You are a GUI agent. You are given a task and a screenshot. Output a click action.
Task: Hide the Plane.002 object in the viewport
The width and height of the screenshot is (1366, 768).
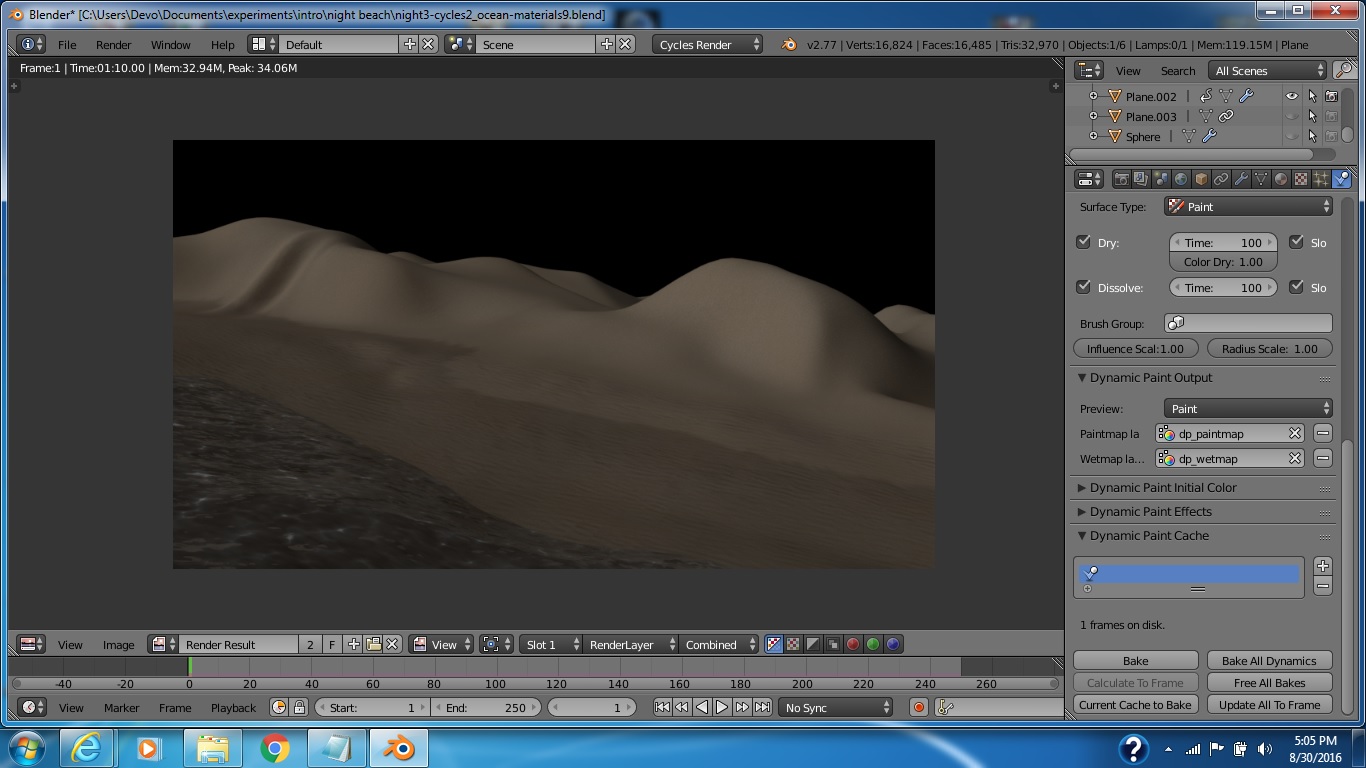click(1291, 96)
